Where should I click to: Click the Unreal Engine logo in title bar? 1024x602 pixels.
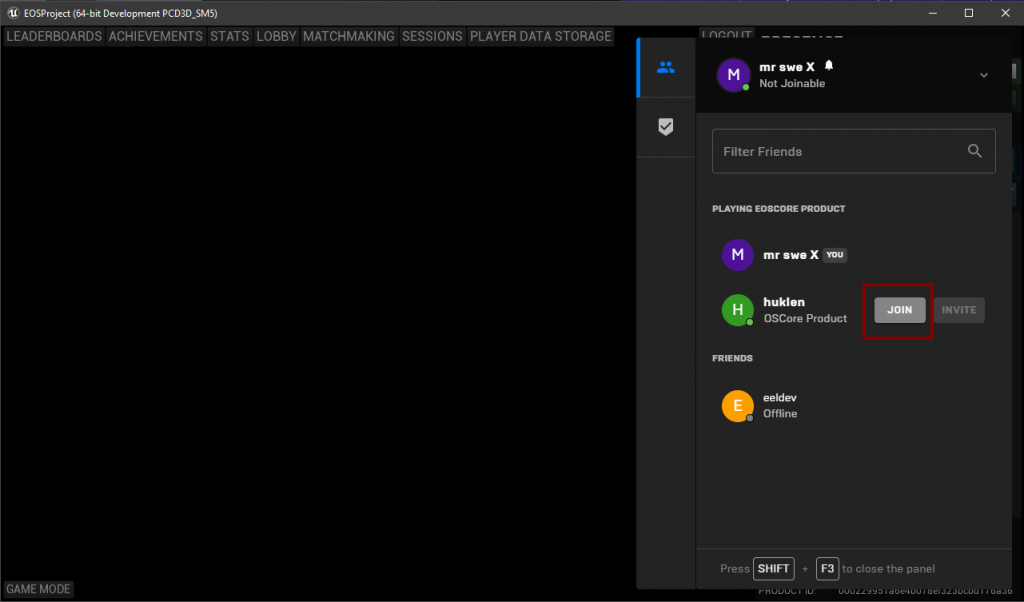pos(10,13)
